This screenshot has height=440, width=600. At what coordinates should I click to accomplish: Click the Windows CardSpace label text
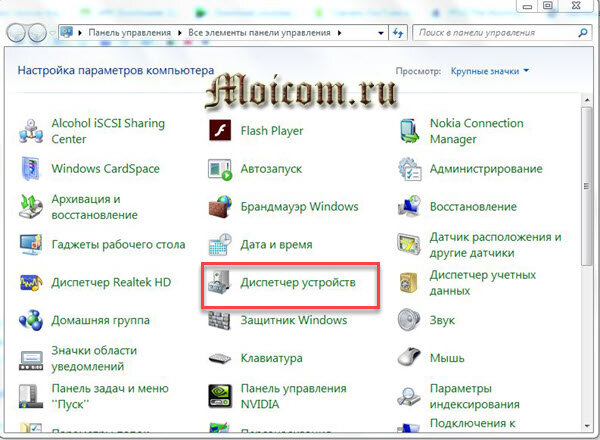[106, 169]
